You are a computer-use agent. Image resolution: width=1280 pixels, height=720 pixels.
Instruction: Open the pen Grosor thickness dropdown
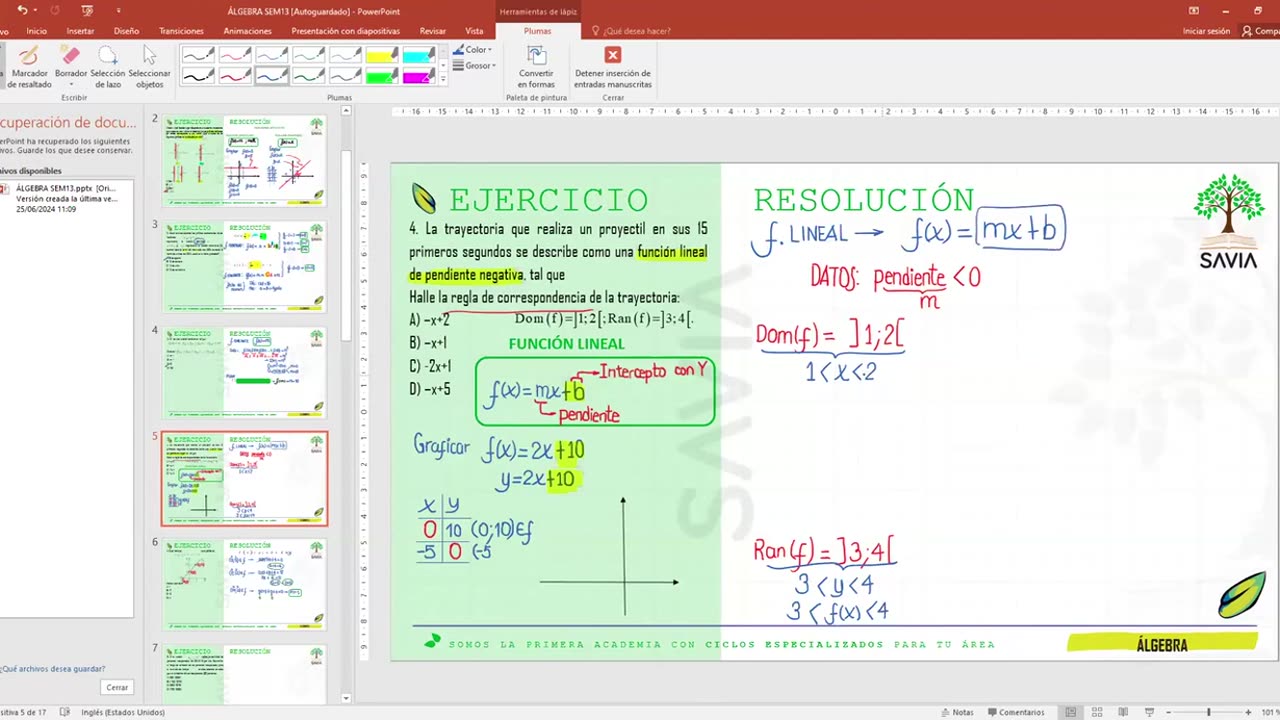473,66
